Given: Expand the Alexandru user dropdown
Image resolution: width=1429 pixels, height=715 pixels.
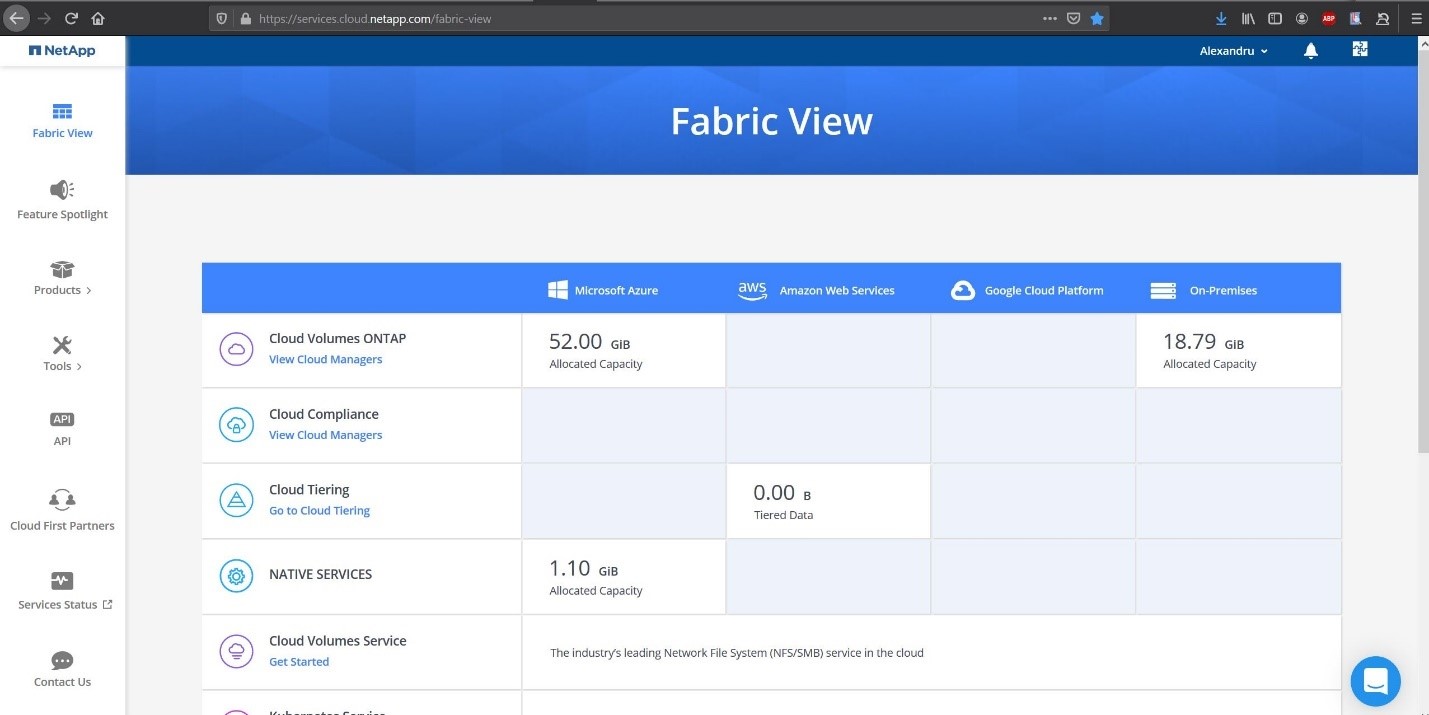Looking at the screenshot, I should point(1233,51).
